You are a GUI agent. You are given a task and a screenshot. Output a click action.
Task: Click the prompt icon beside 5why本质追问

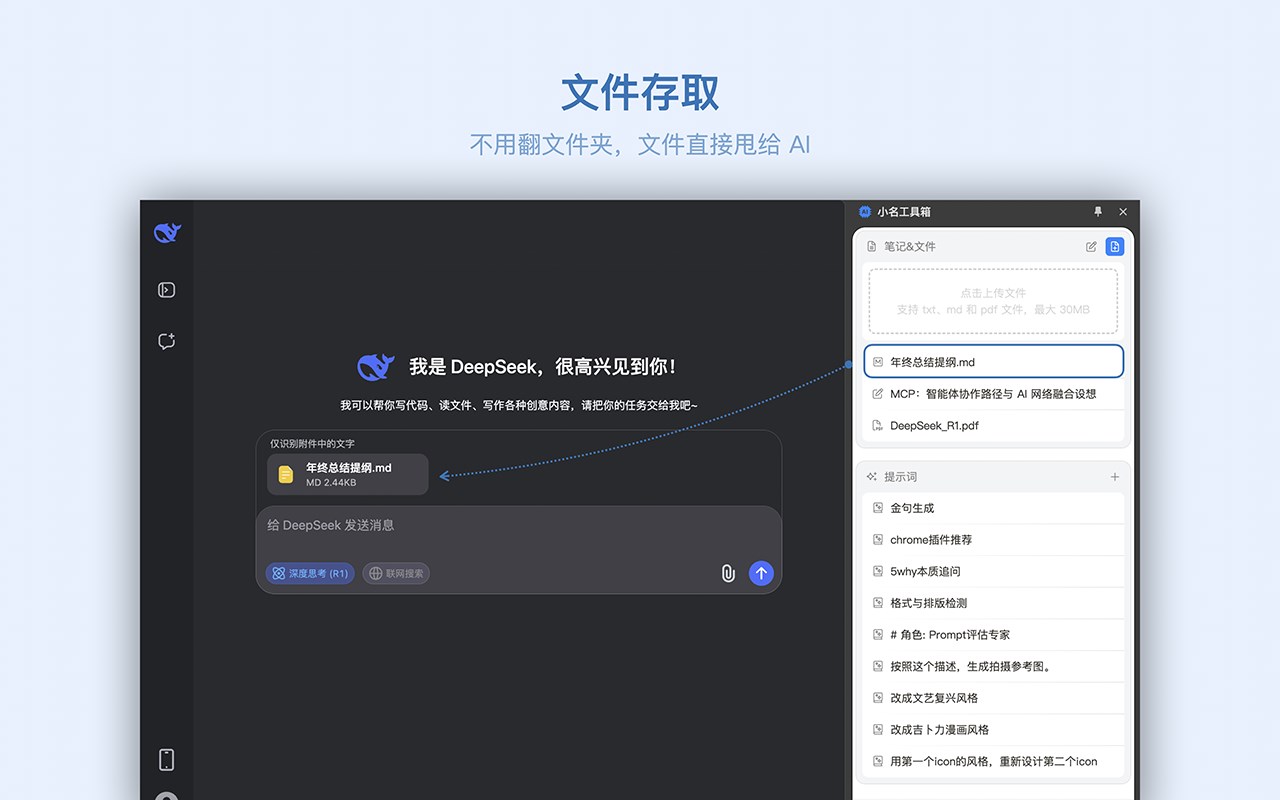pos(878,571)
